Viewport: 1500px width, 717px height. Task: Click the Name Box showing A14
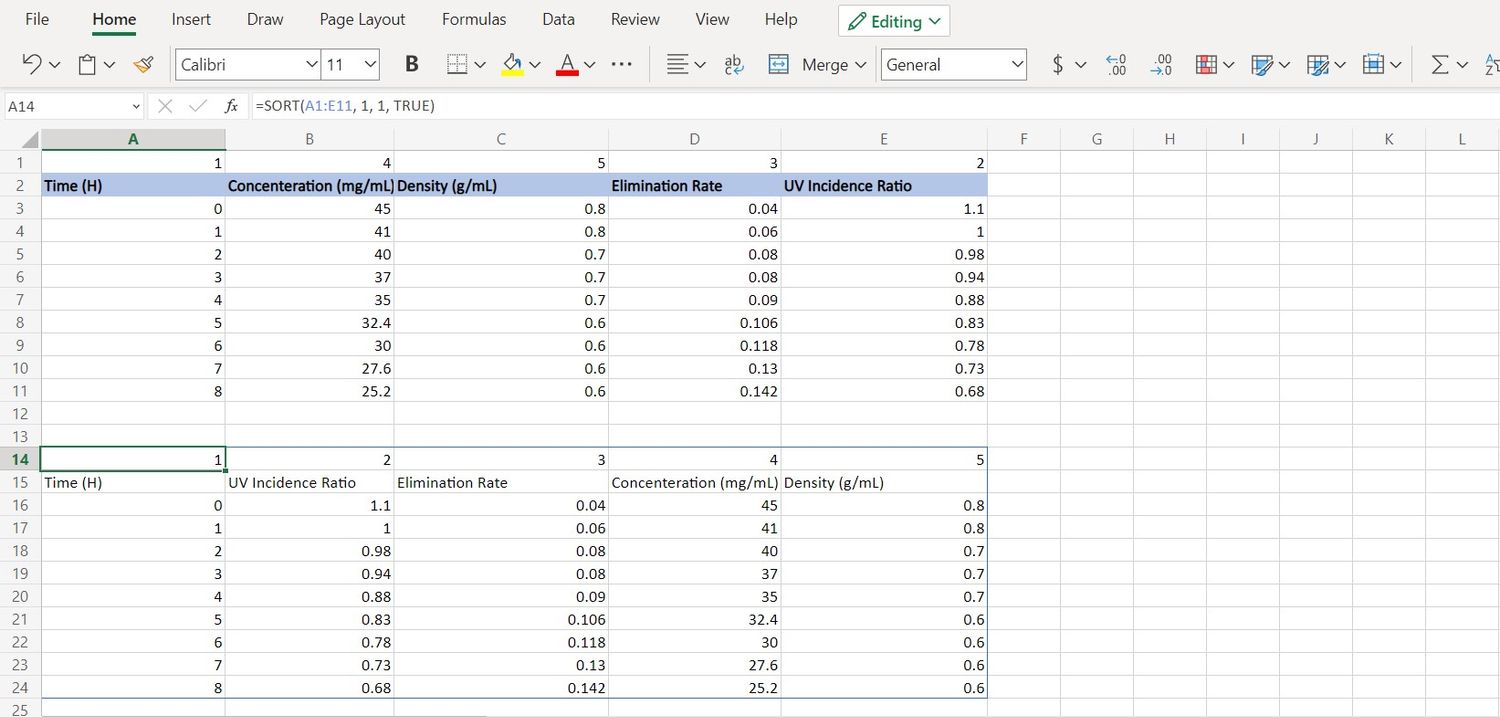click(x=76, y=105)
